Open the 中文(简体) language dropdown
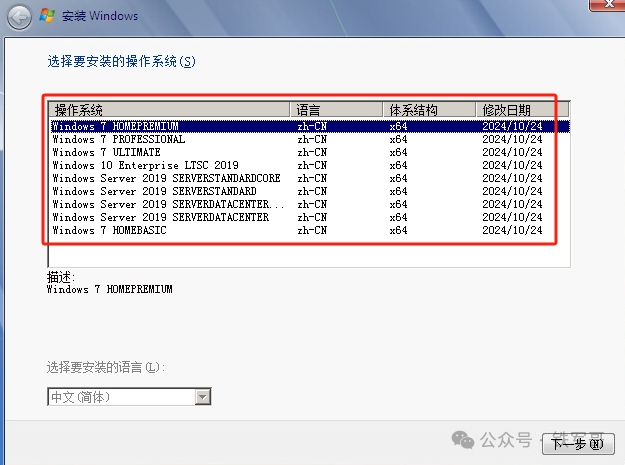Image resolution: width=625 pixels, height=465 pixels. 129,397
